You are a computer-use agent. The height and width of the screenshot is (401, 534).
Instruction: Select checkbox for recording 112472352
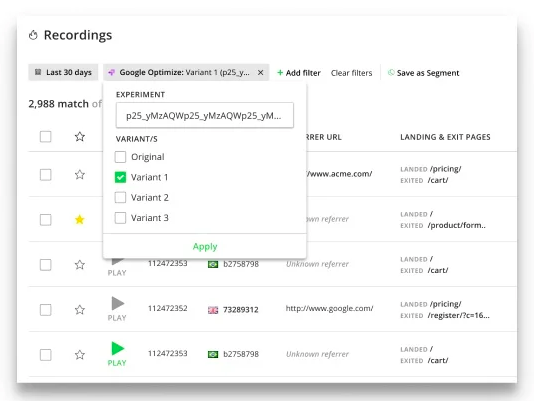click(46, 310)
